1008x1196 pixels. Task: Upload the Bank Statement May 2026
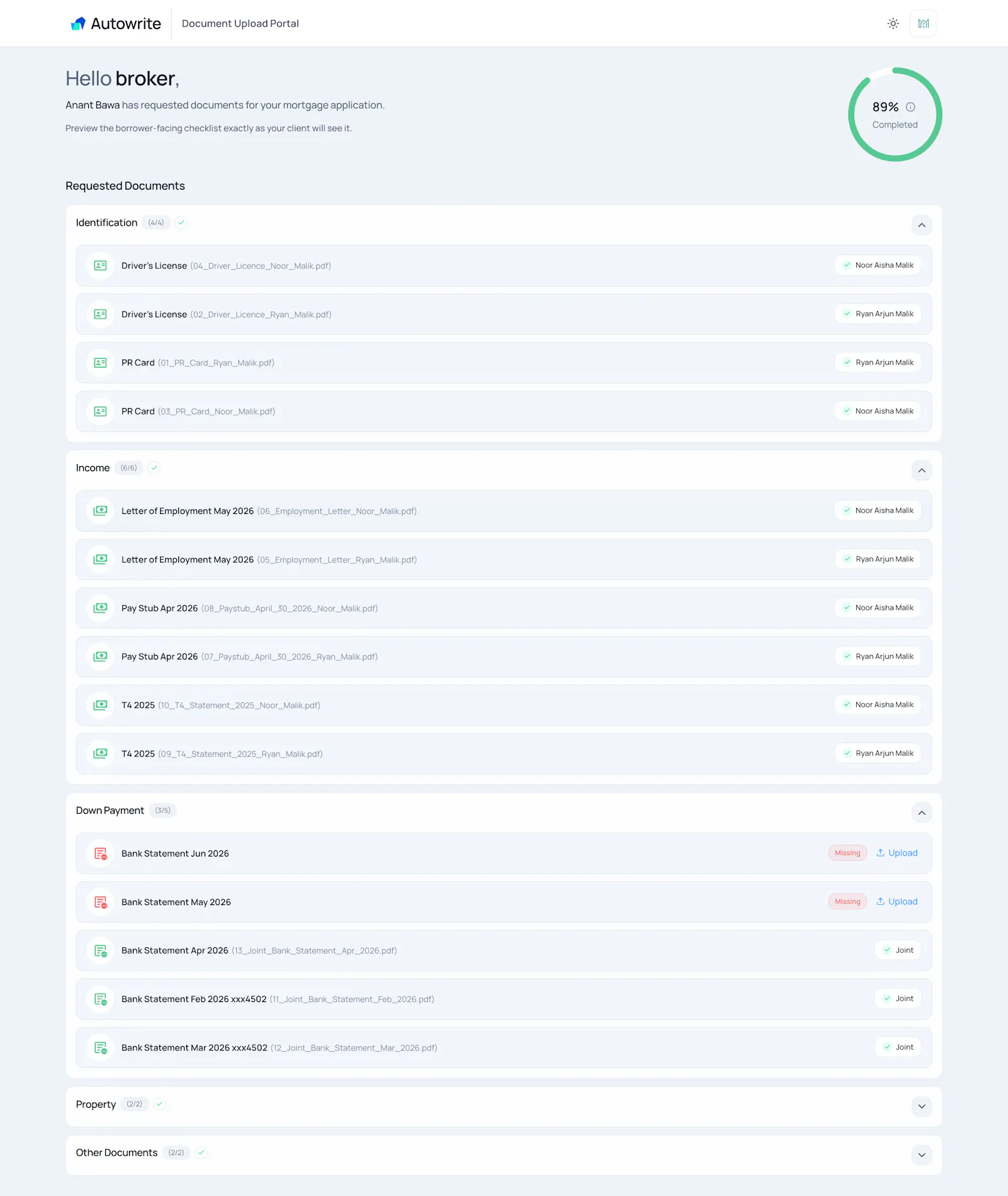896,901
